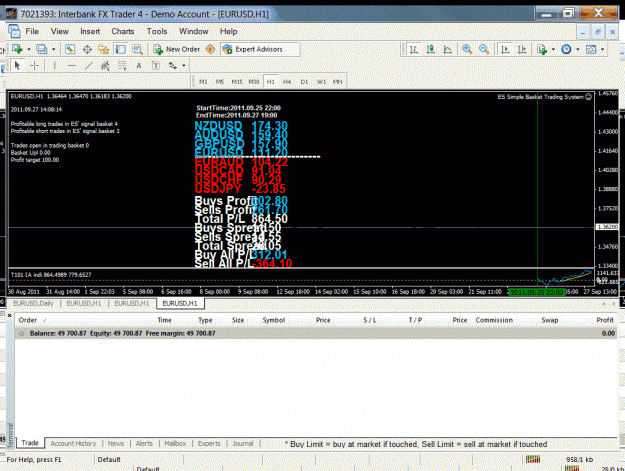Select the D1 timeframe
This screenshot has width=625, height=471.
pos(304,81)
